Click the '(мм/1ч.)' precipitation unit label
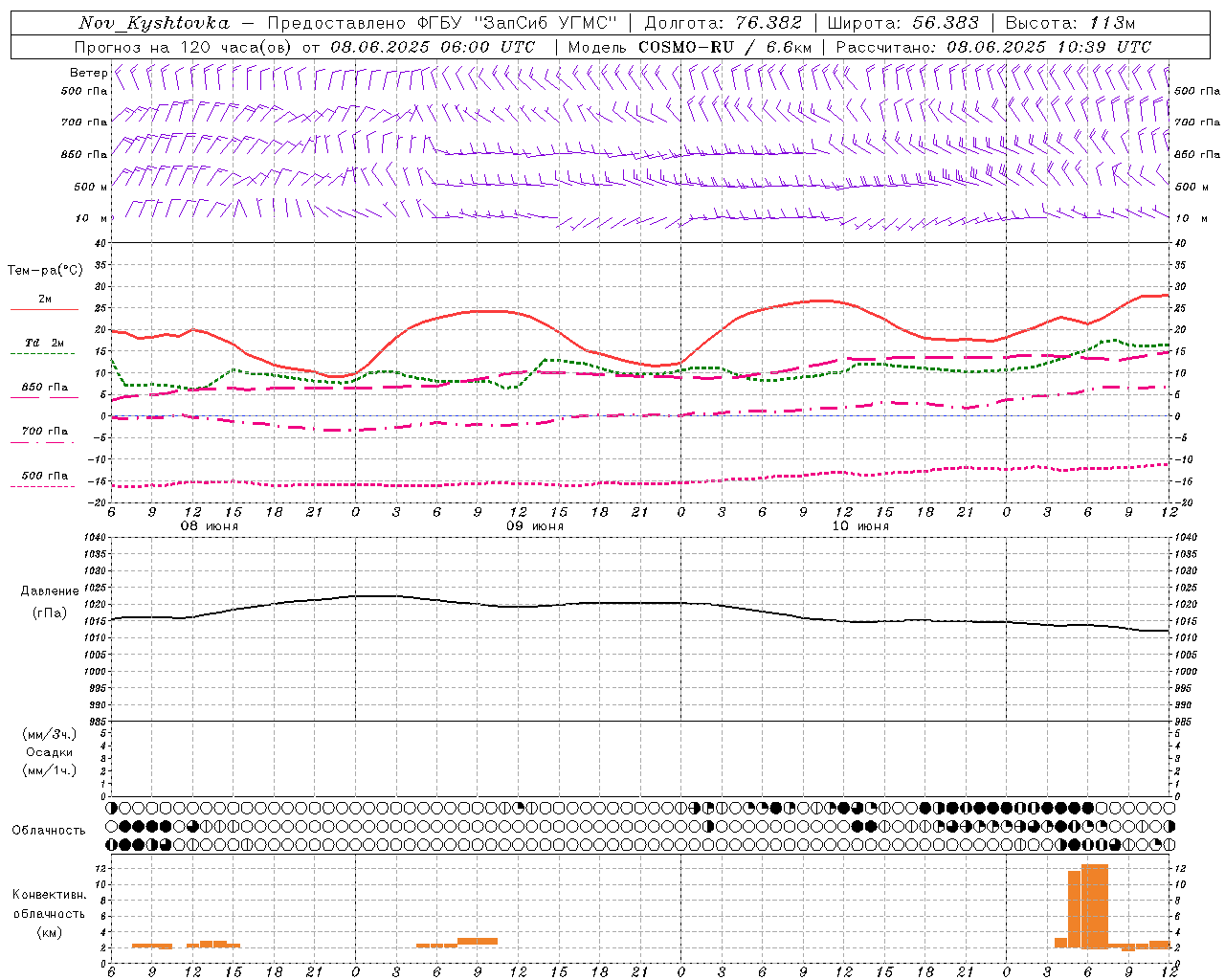The width and height of the screenshot is (1225, 980). click(x=50, y=770)
